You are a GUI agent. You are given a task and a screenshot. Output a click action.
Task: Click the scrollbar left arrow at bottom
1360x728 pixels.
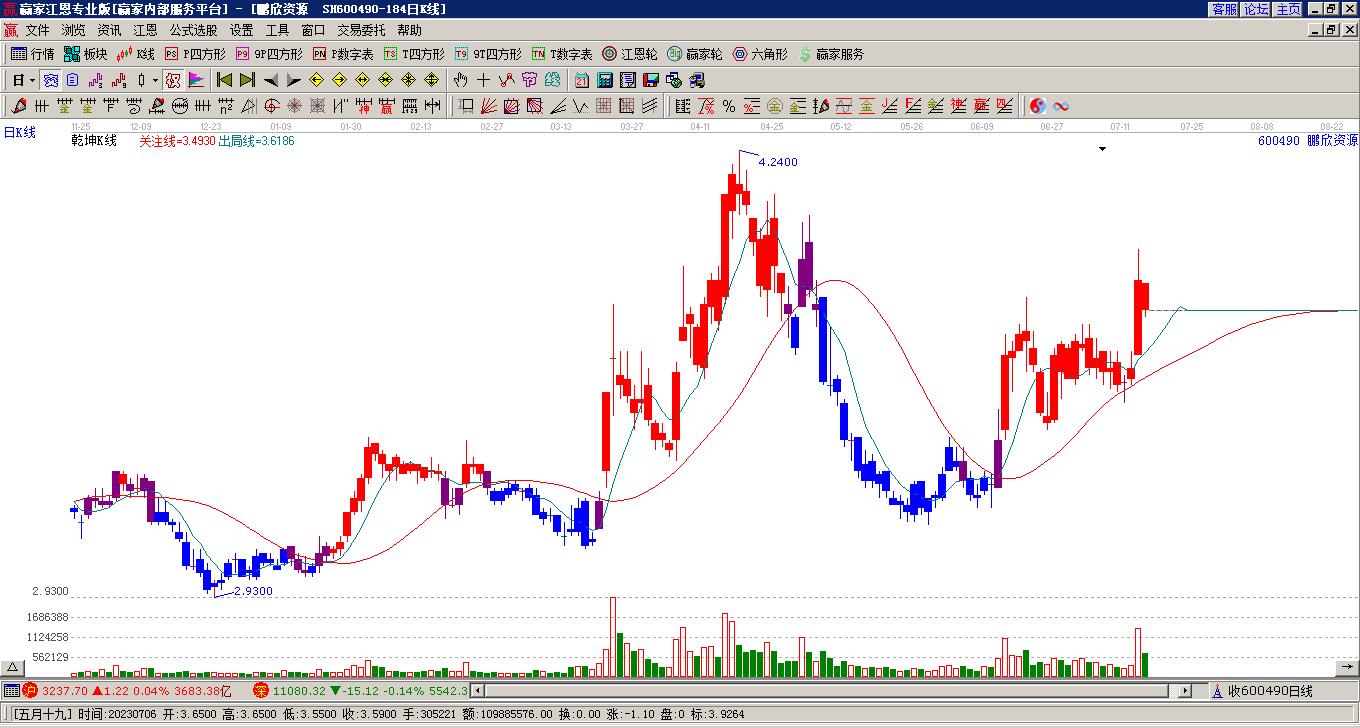pos(478,691)
